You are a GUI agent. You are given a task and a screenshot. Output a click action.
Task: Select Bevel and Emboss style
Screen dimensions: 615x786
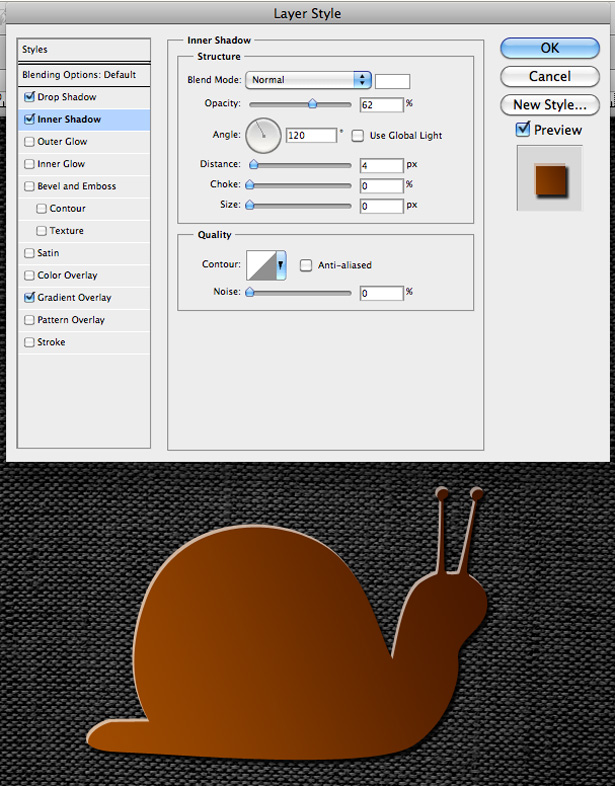77,186
